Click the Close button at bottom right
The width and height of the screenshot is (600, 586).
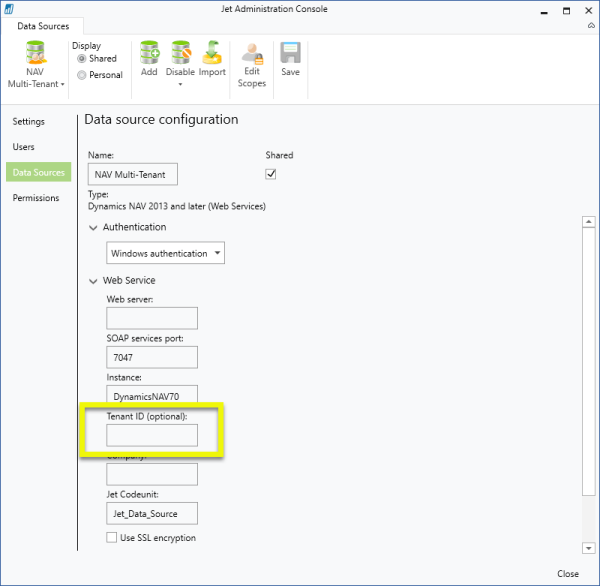click(x=567, y=574)
